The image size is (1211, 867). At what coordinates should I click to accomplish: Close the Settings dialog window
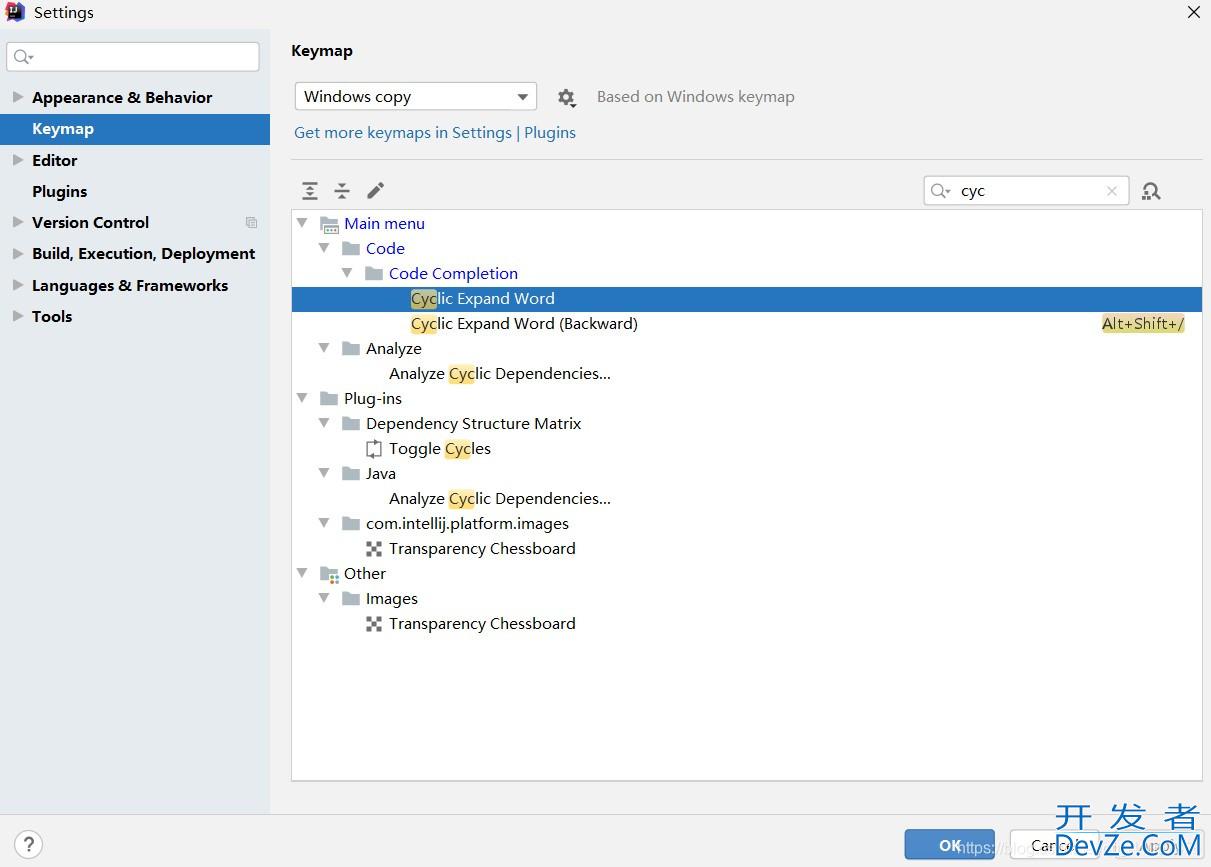[1193, 13]
